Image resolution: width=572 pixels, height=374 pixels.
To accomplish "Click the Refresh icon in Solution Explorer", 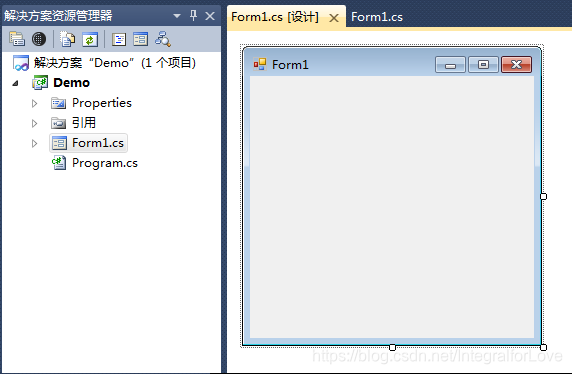I will pyautogui.click(x=90, y=39).
